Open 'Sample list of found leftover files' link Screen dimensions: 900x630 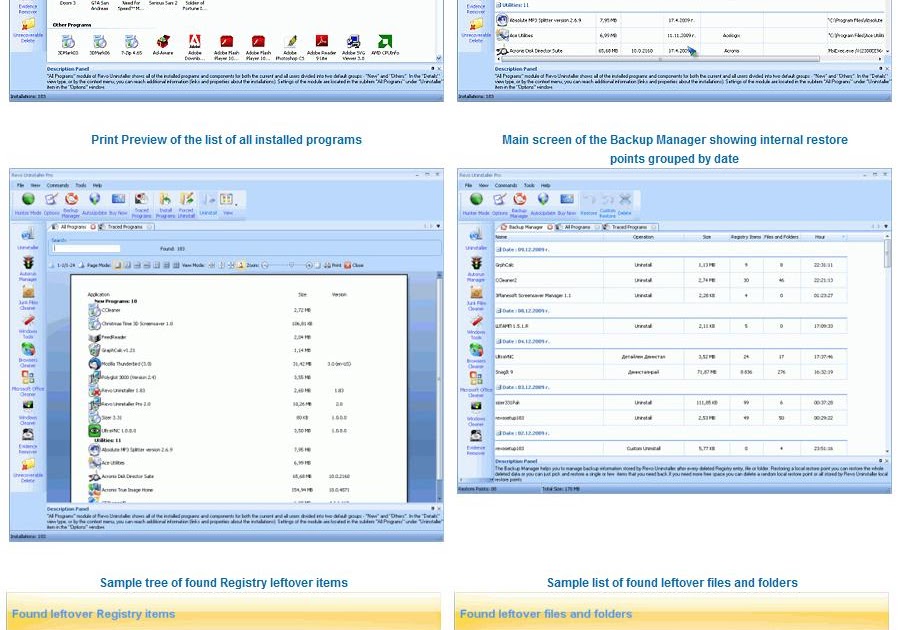tap(672, 582)
